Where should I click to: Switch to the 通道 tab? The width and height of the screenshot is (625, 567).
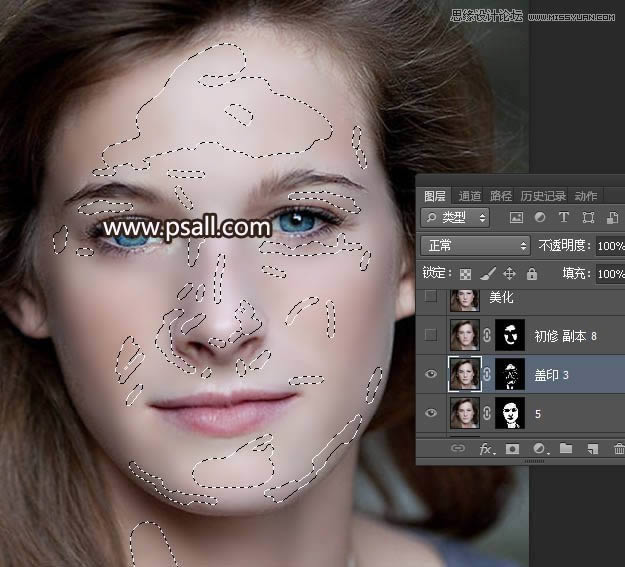click(x=470, y=196)
